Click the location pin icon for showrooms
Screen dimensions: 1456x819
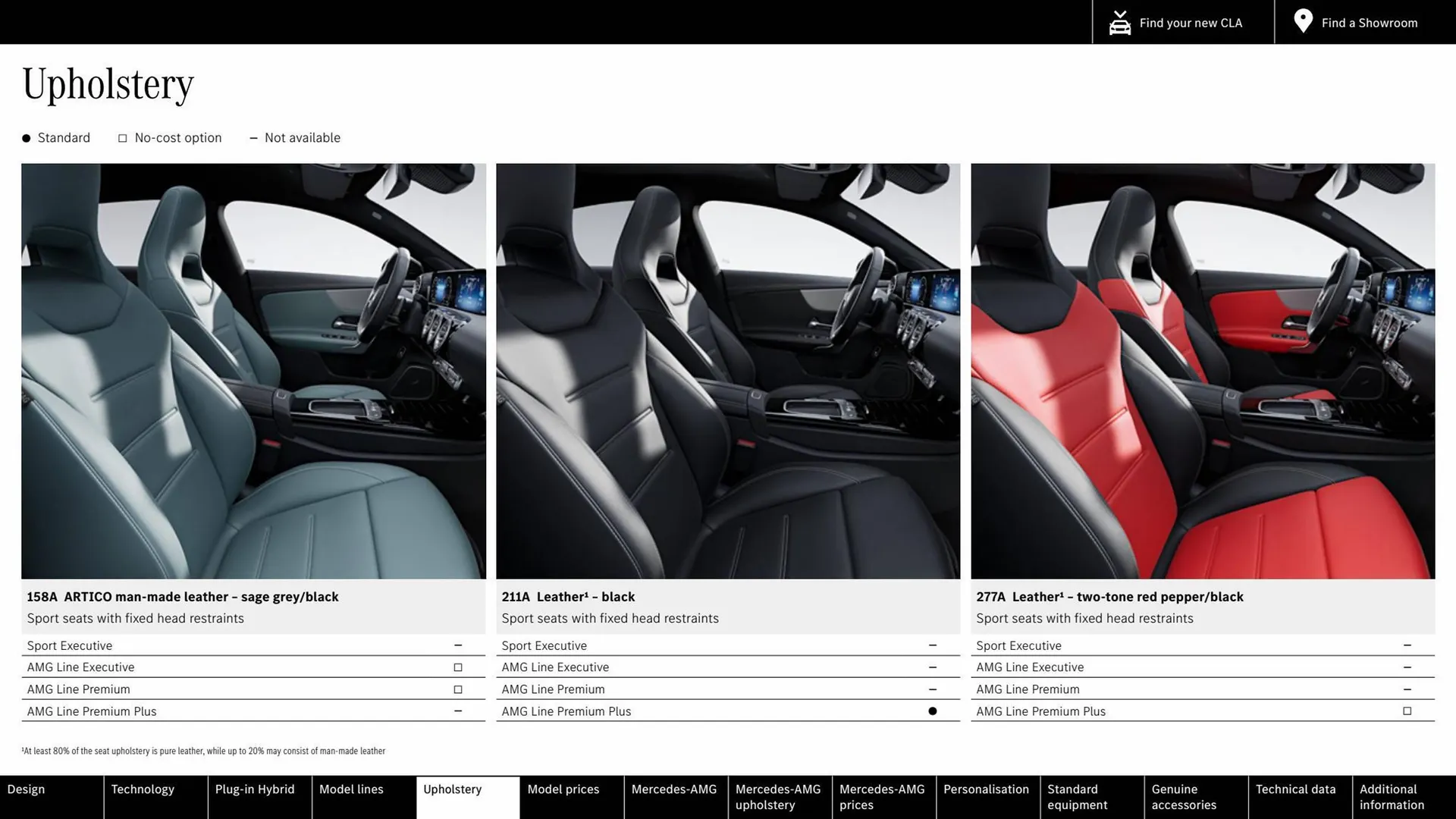coord(1303,21)
